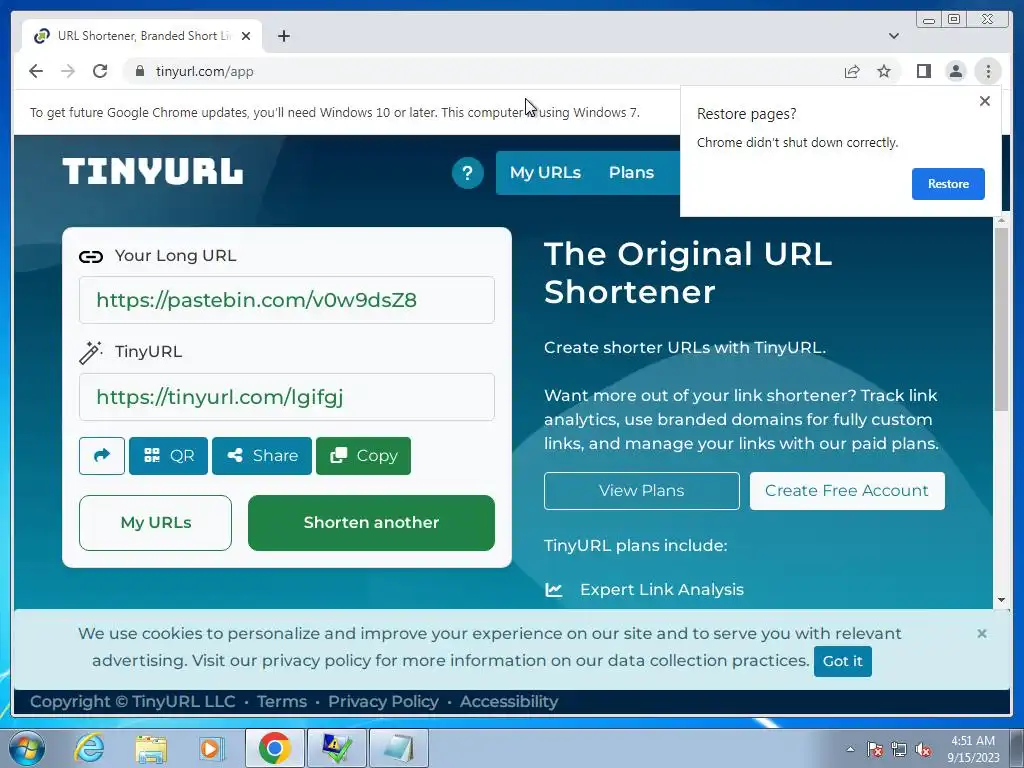Expand the tab search chevron
The height and width of the screenshot is (768, 1024).
tap(893, 36)
